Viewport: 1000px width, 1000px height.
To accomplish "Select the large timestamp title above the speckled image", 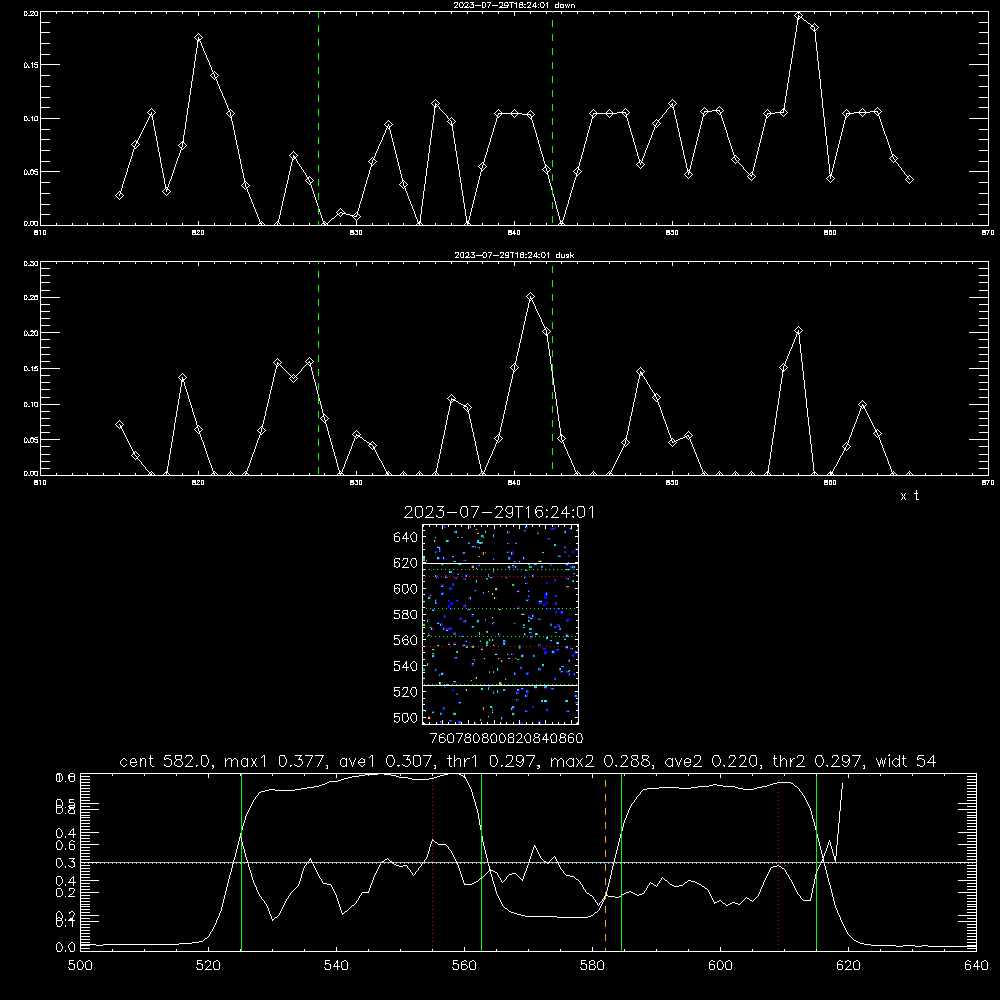I will coord(499,512).
